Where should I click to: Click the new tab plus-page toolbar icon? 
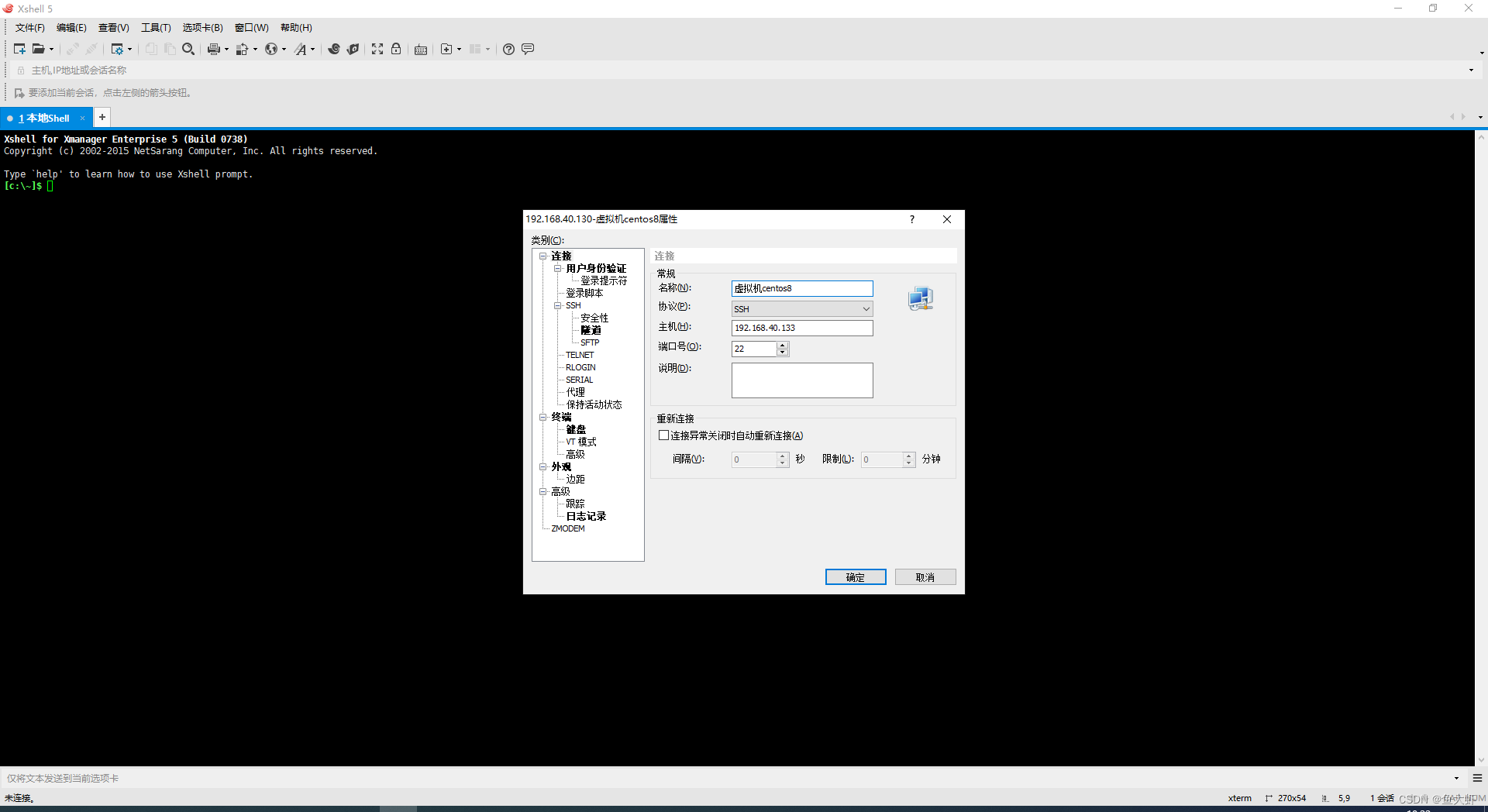pos(446,49)
